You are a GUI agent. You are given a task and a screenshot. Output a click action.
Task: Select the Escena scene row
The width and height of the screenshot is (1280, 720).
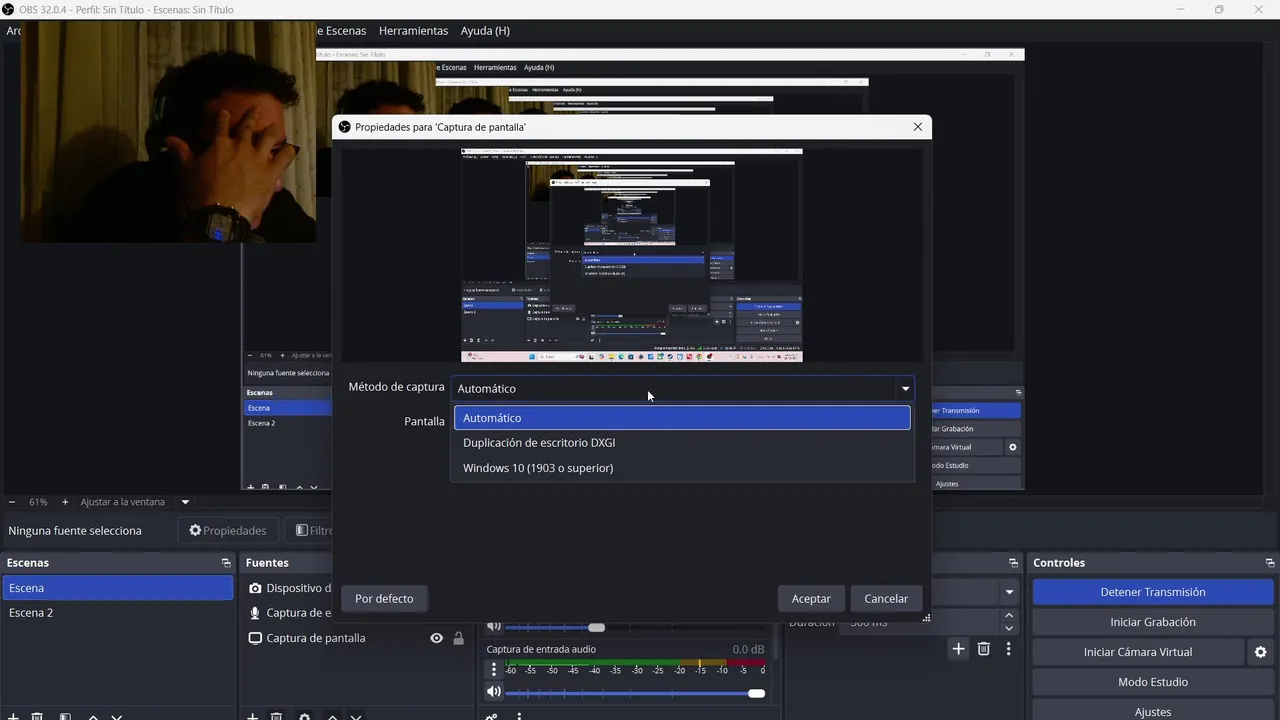(118, 588)
